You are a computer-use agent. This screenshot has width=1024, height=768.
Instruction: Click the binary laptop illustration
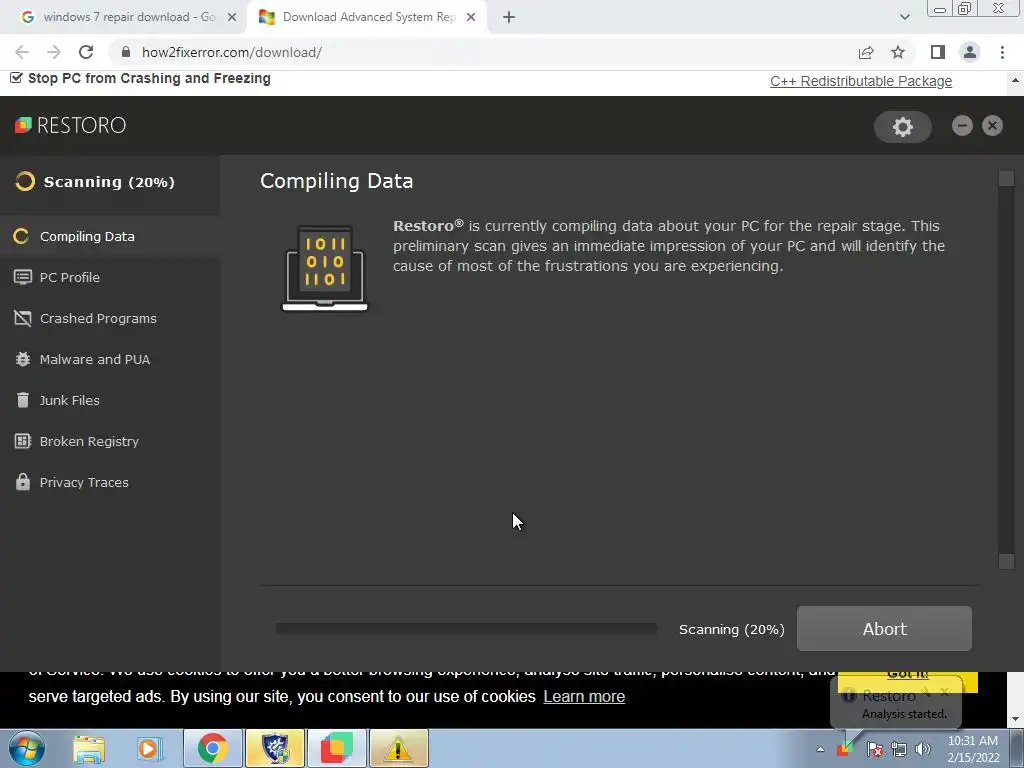(325, 268)
